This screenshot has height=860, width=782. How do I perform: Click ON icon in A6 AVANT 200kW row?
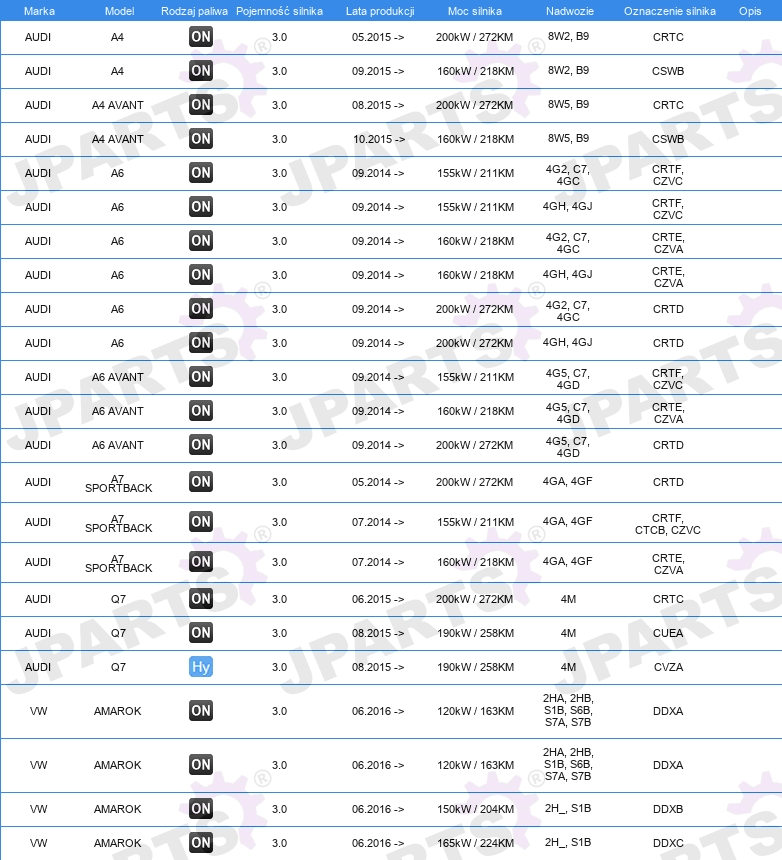201,445
